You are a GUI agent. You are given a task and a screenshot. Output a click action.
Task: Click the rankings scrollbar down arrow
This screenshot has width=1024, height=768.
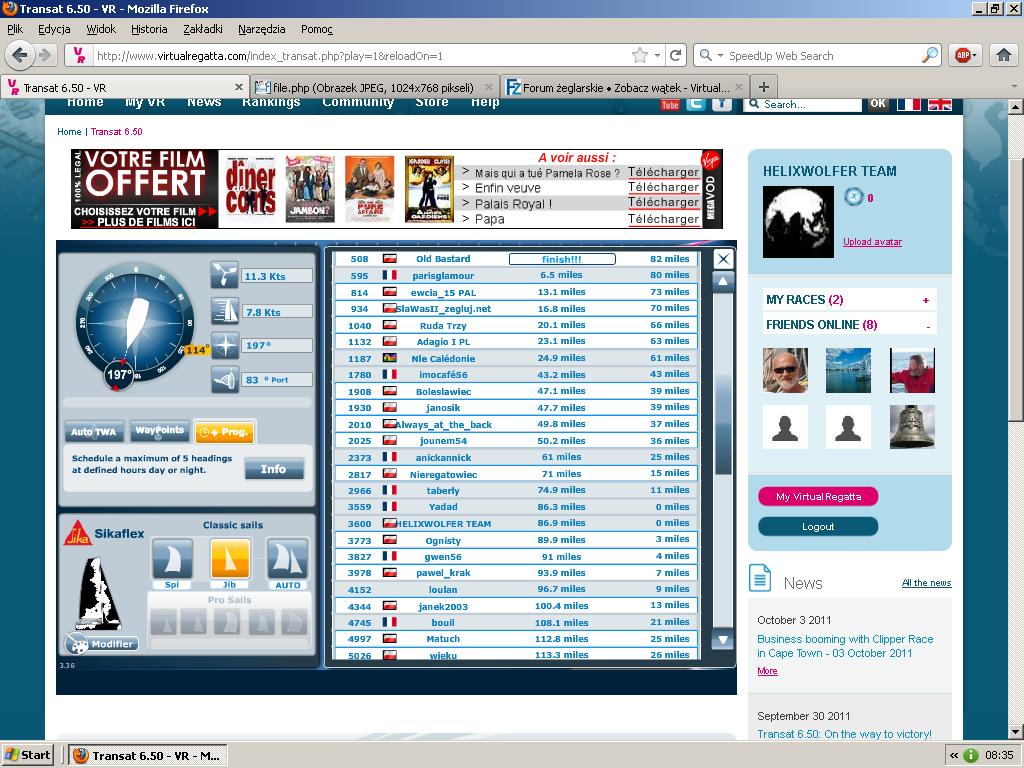tap(722, 640)
